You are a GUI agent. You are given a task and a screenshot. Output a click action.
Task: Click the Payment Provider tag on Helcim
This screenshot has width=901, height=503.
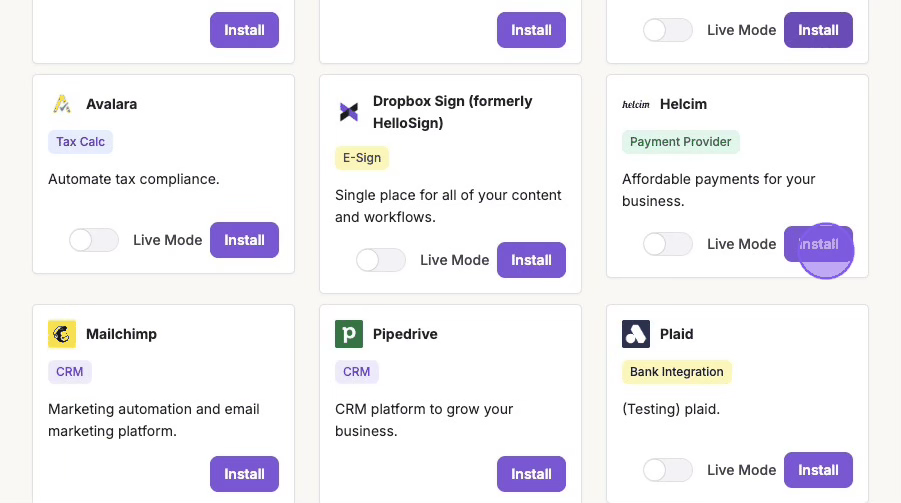click(x=680, y=142)
